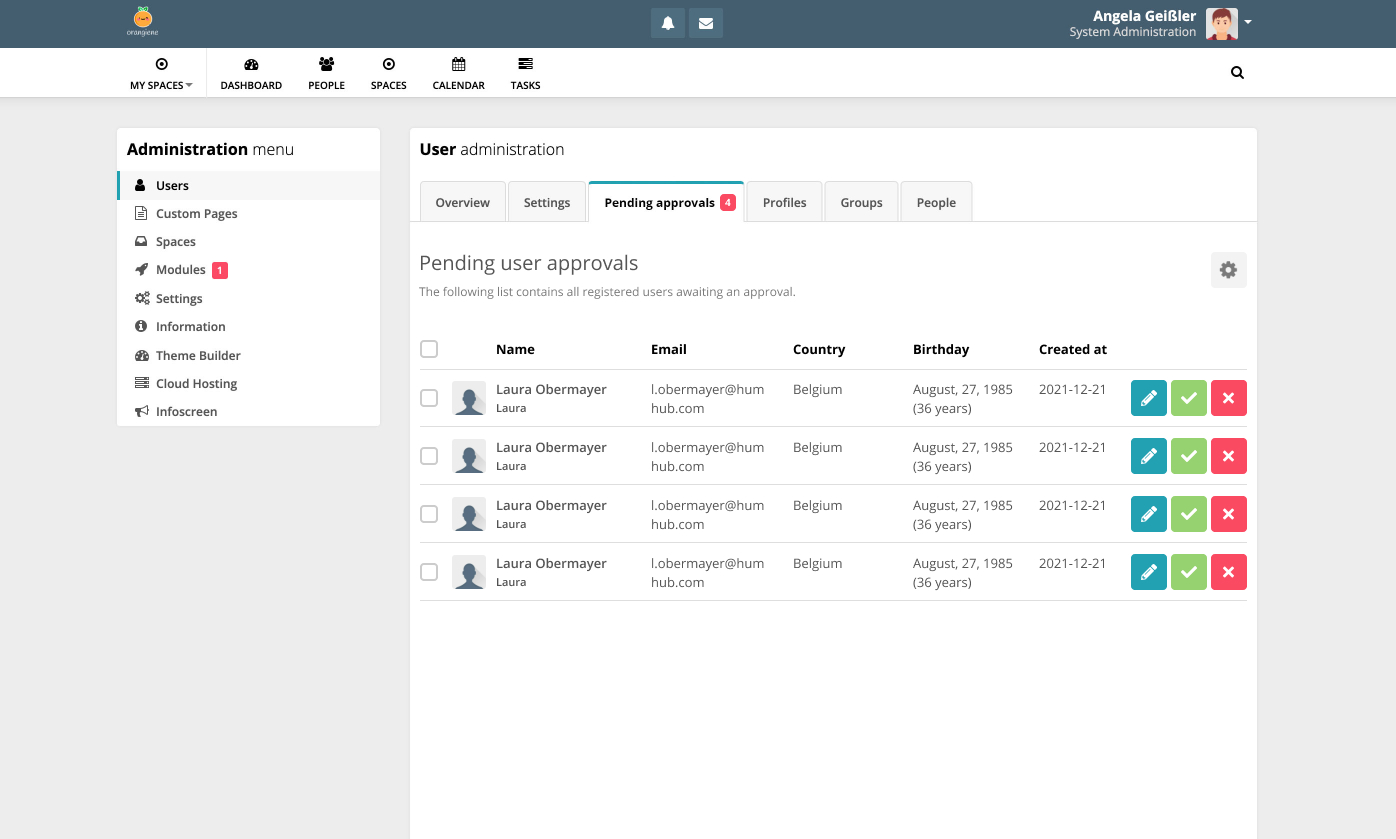This screenshot has width=1396, height=839.
Task: Go to Cloud Hosting settings
Action: pos(196,383)
